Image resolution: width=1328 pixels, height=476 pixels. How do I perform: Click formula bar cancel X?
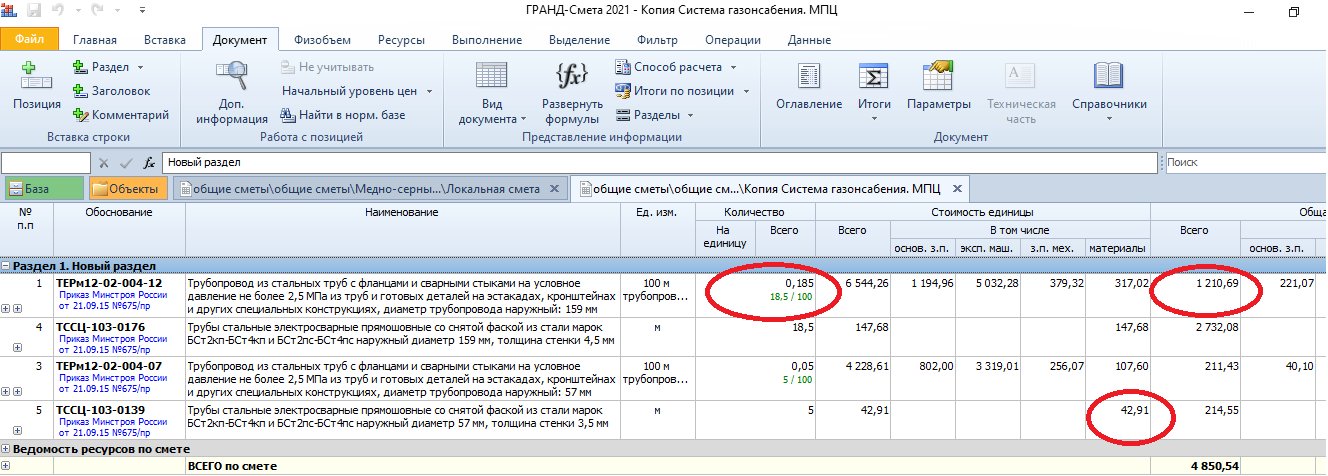click(104, 162)
